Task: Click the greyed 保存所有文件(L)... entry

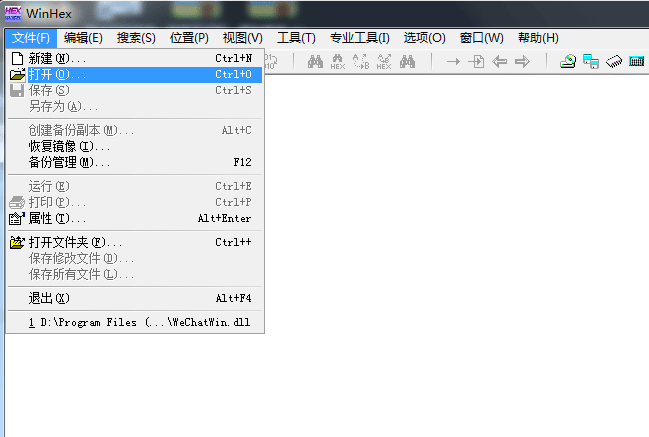Action: (x=135, y=274)
